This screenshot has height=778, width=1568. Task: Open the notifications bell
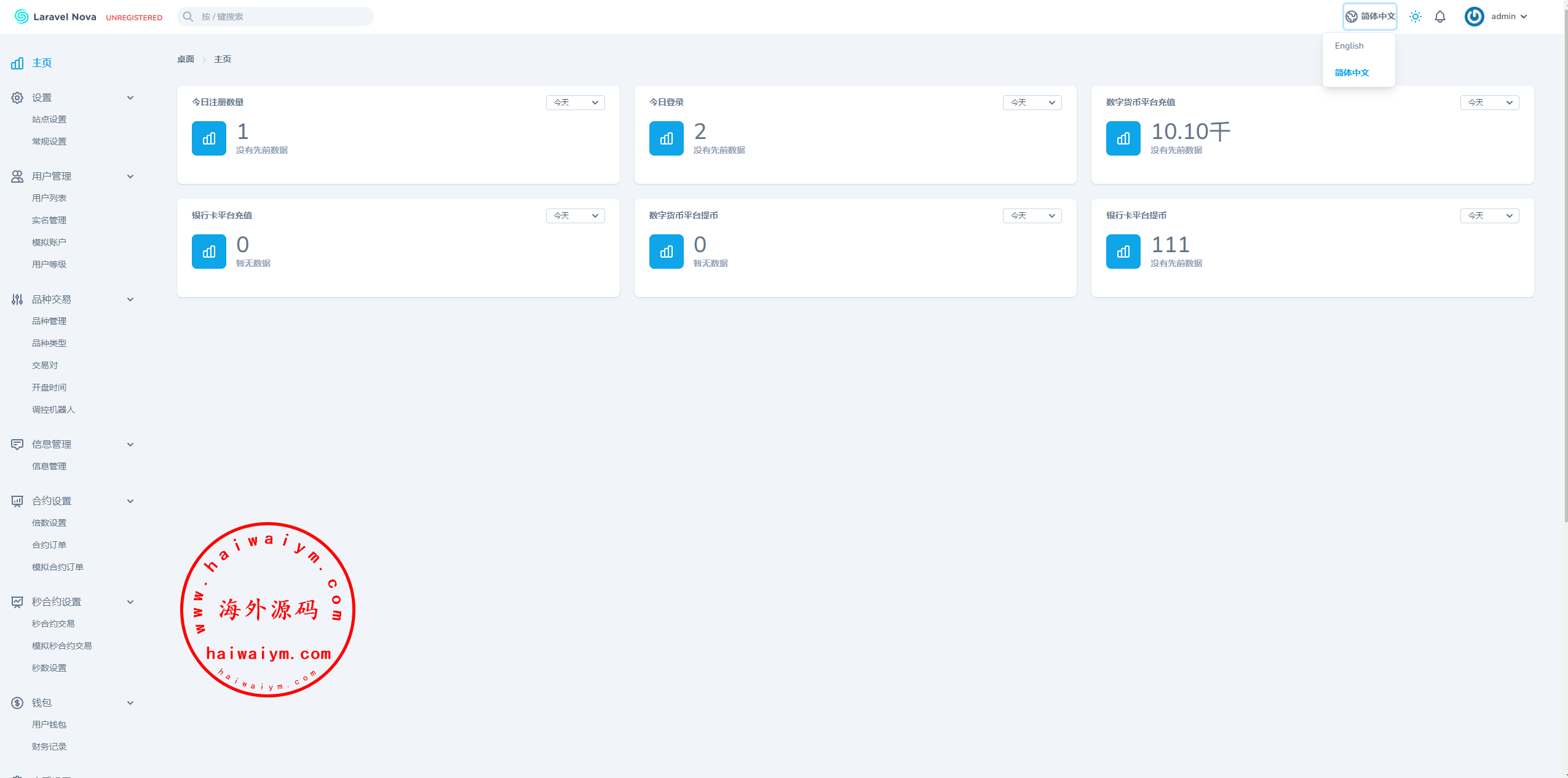(1439, 17)
